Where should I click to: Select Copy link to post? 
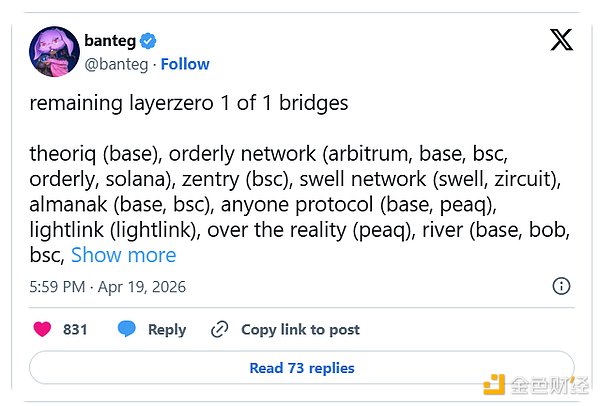[300, 329]
